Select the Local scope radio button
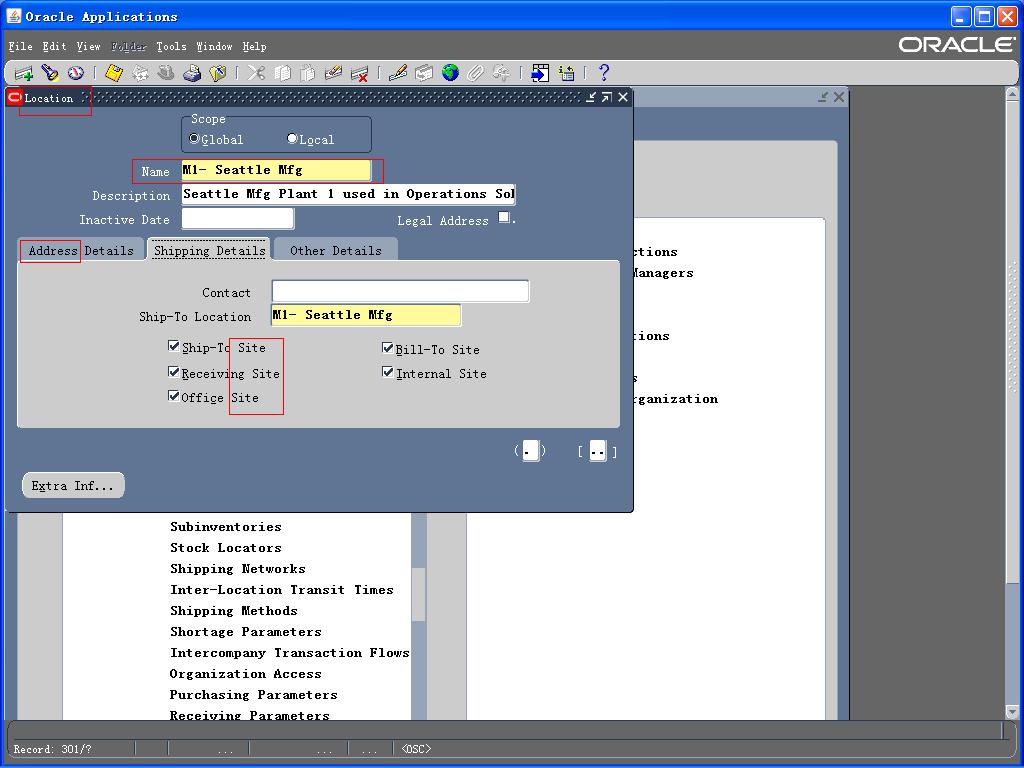 292,138
